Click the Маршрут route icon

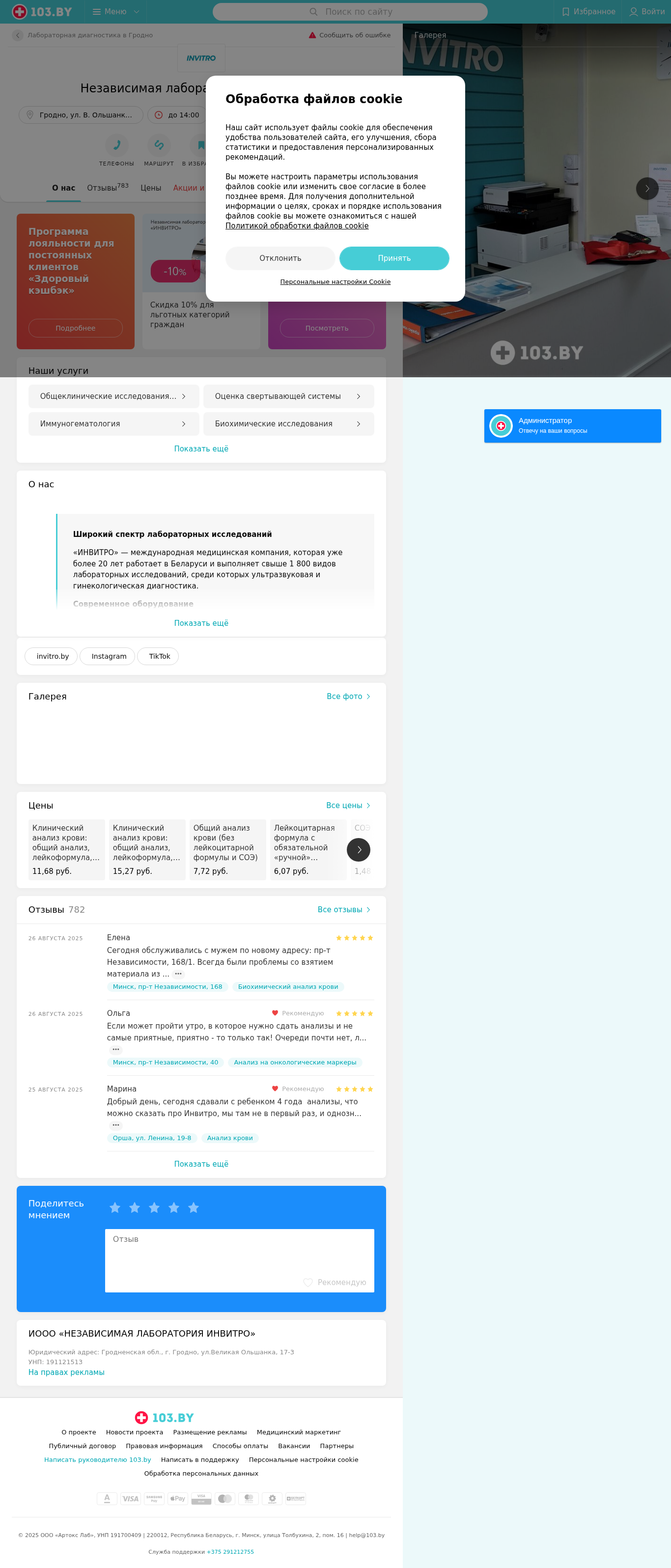(x=159, y=145)
